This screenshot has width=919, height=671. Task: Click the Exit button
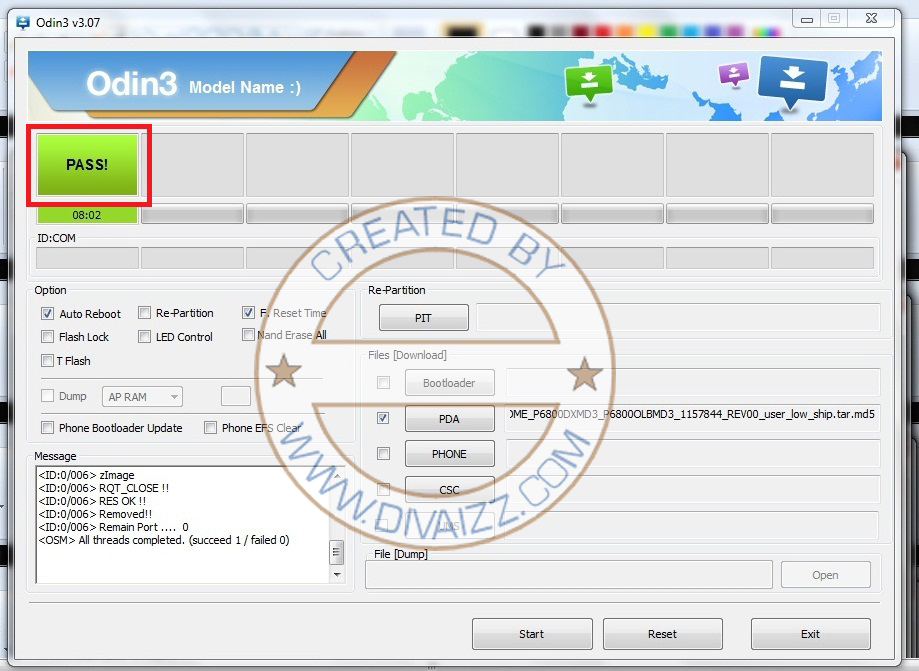click(x=811, y=634)
